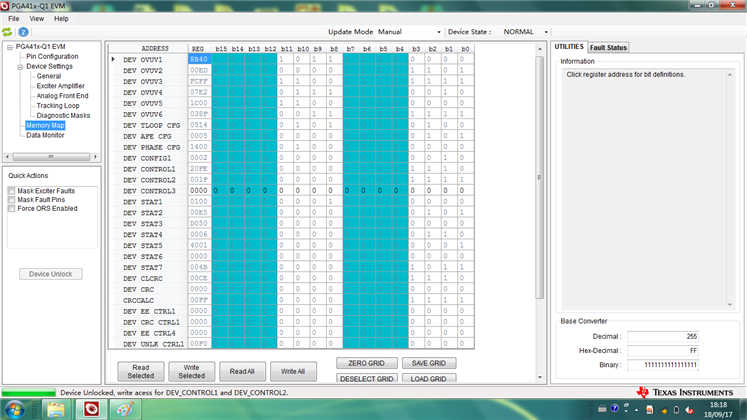
Task: Select General under Device Settings
Action: click(49, 76)
